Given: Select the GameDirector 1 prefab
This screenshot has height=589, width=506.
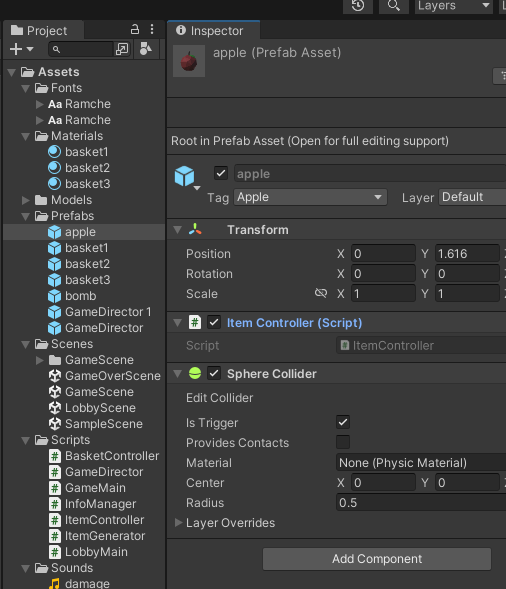Looking at the screenshot, I should click(x=100, y=312).
